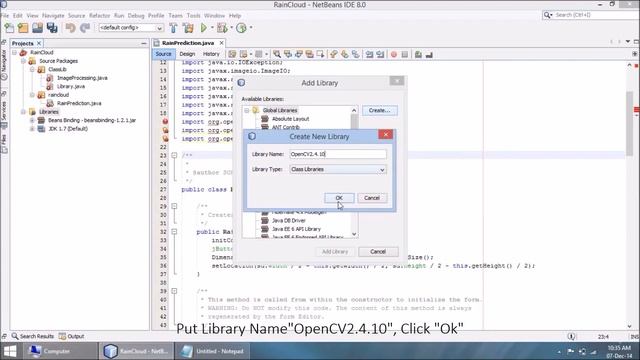This screenshot has height=360, width=640.
Task: Click the Save All toolbar icon
Action: 52,28
